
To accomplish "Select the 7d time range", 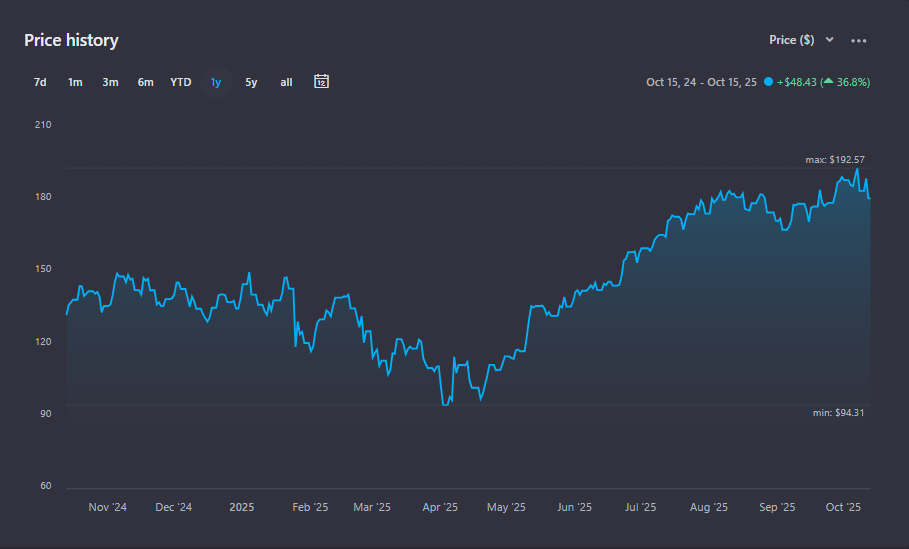I will tap(40, 82).
